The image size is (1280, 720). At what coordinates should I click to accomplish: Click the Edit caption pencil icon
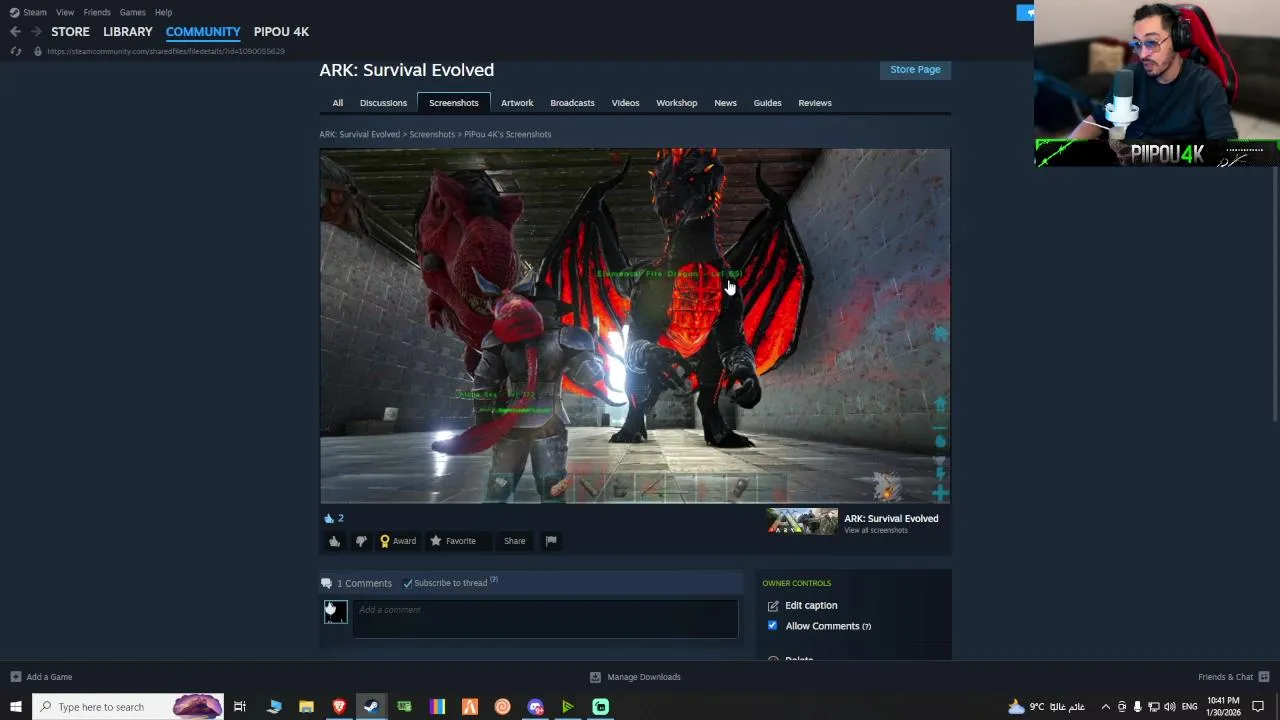[x=773, y=606]
